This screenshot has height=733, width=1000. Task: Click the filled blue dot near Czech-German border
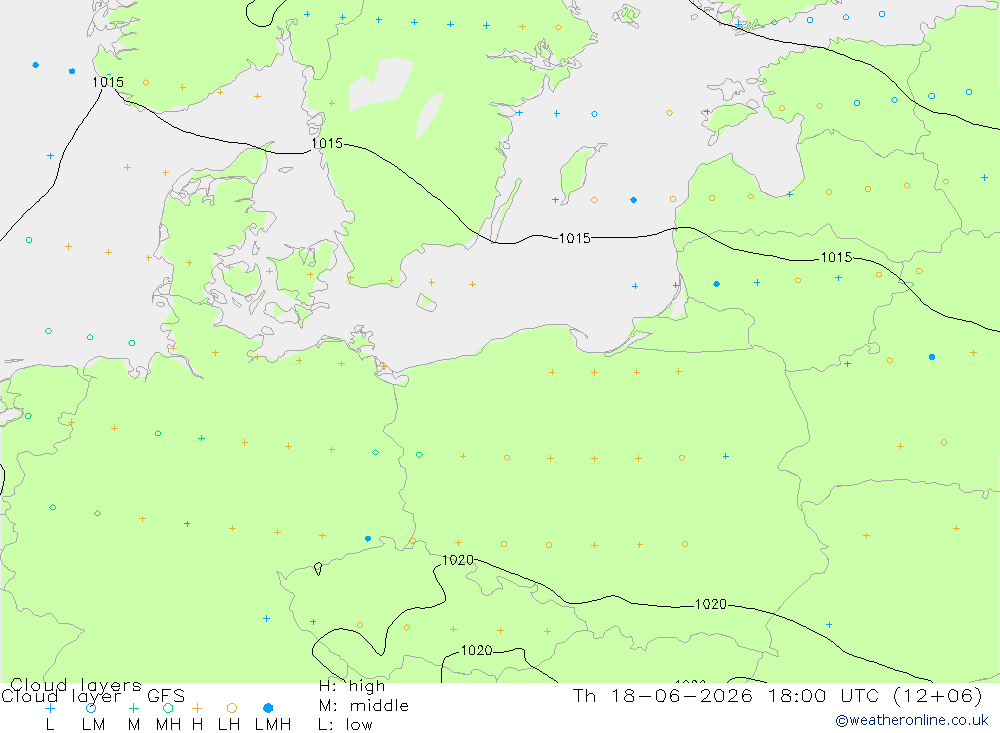[x=368, y=539]
